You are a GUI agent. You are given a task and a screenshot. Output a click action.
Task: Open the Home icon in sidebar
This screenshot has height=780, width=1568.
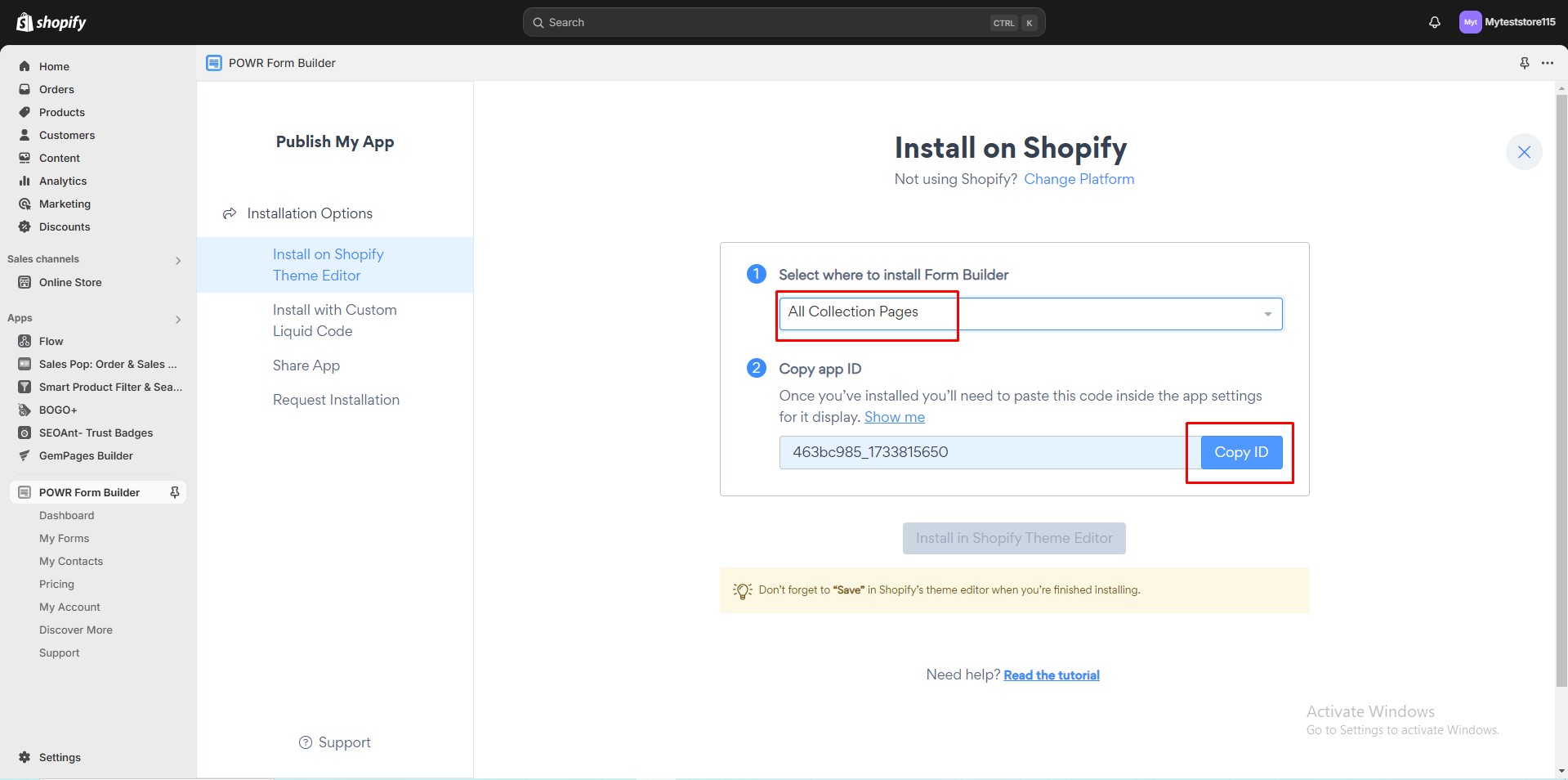click(25, 66)
